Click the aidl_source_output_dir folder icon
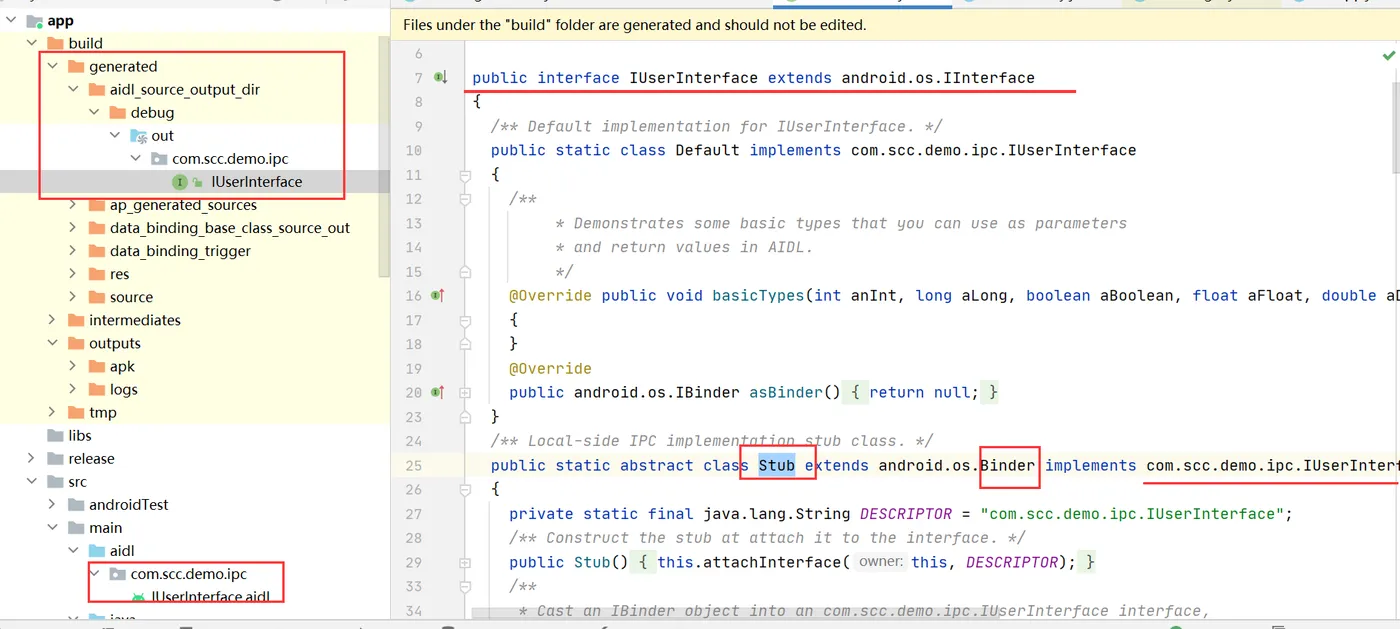The image size is (1400, 629). click(96, 89)
